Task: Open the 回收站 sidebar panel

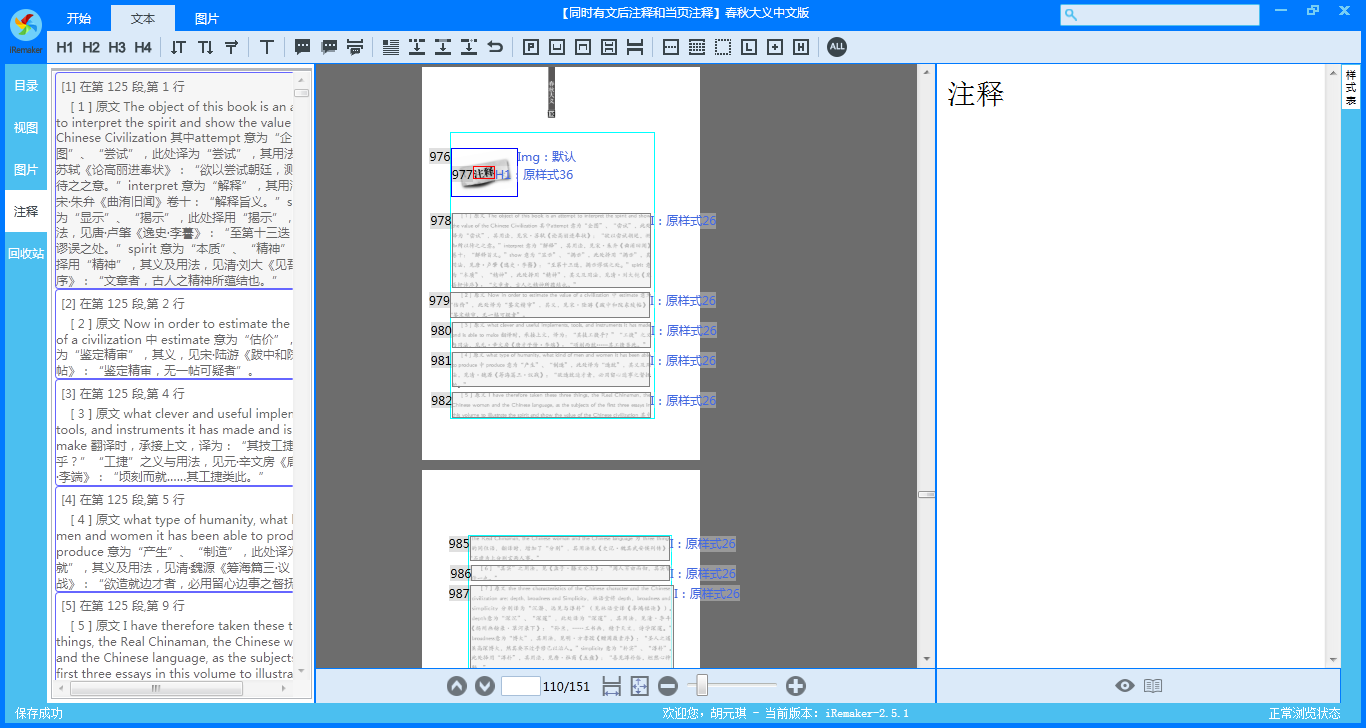Action: pos(26,253)
